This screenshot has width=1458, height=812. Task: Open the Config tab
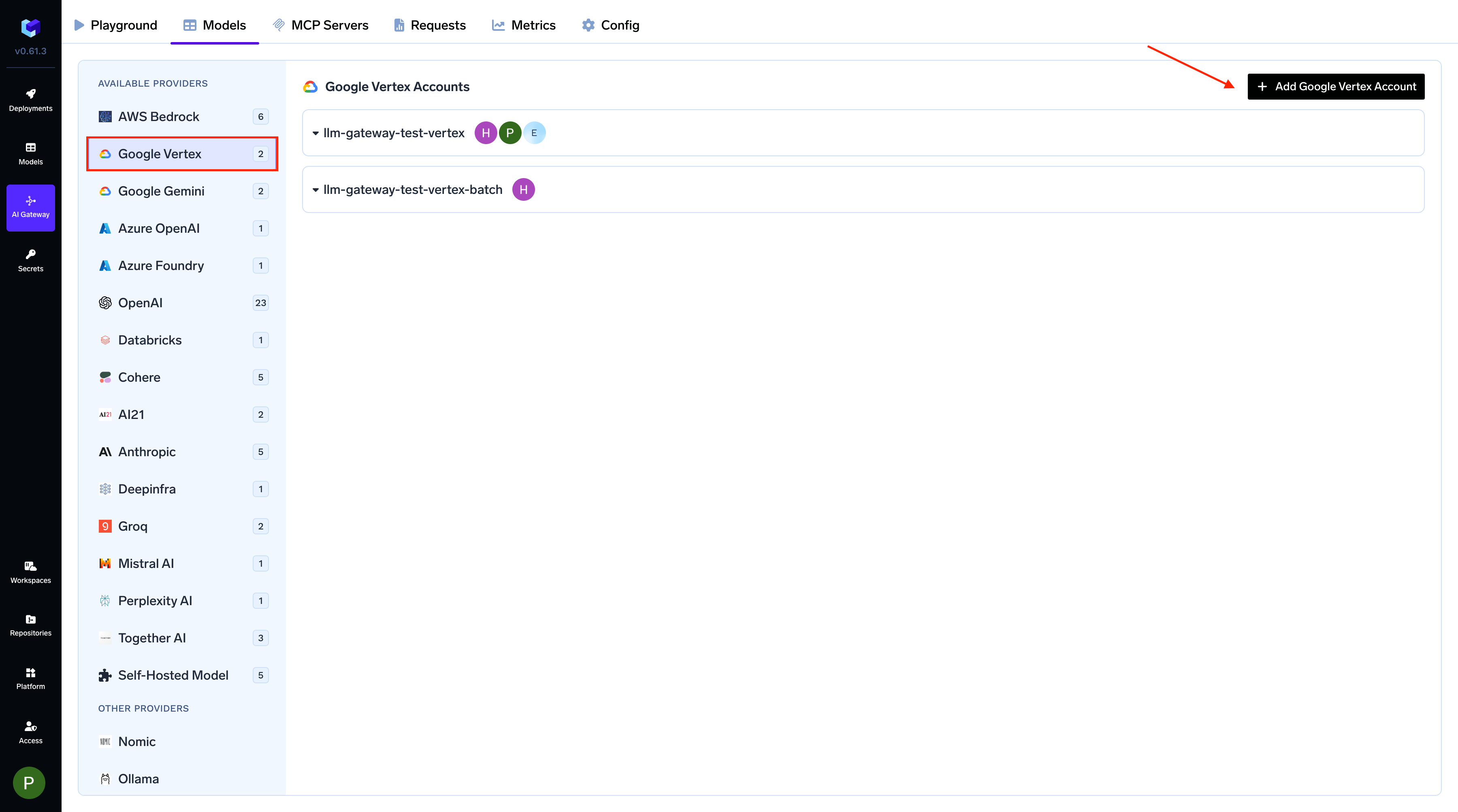(610, 25)
